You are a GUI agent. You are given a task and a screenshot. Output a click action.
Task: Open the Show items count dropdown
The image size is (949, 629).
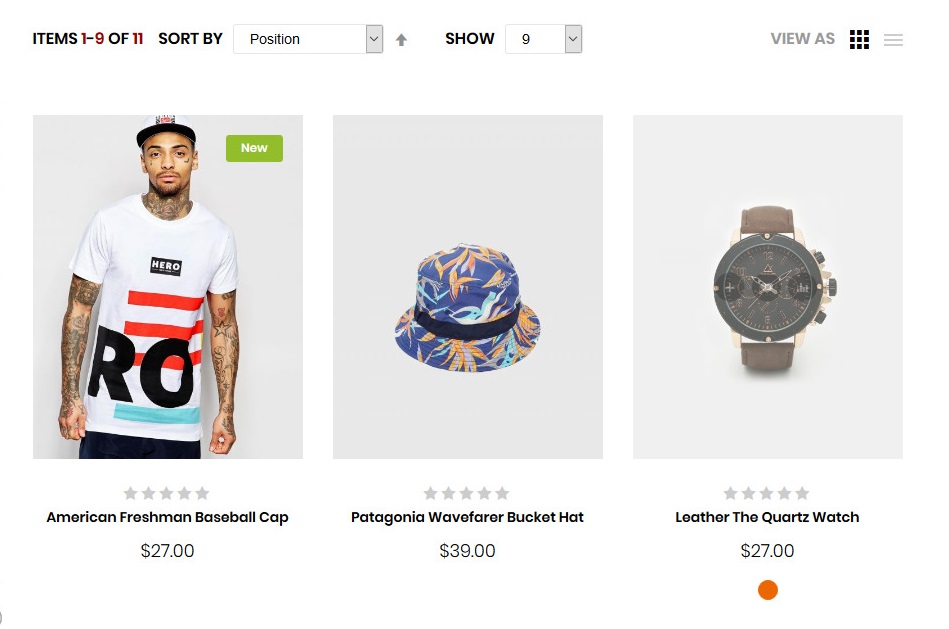(543, 39)
